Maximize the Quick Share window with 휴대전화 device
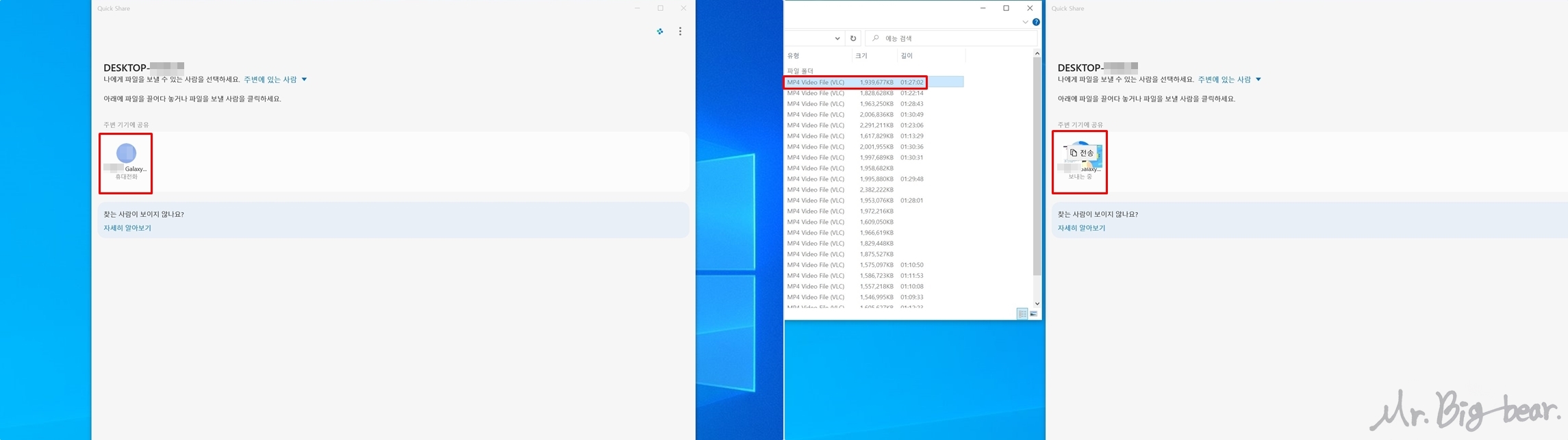 [x=660, y=8]
